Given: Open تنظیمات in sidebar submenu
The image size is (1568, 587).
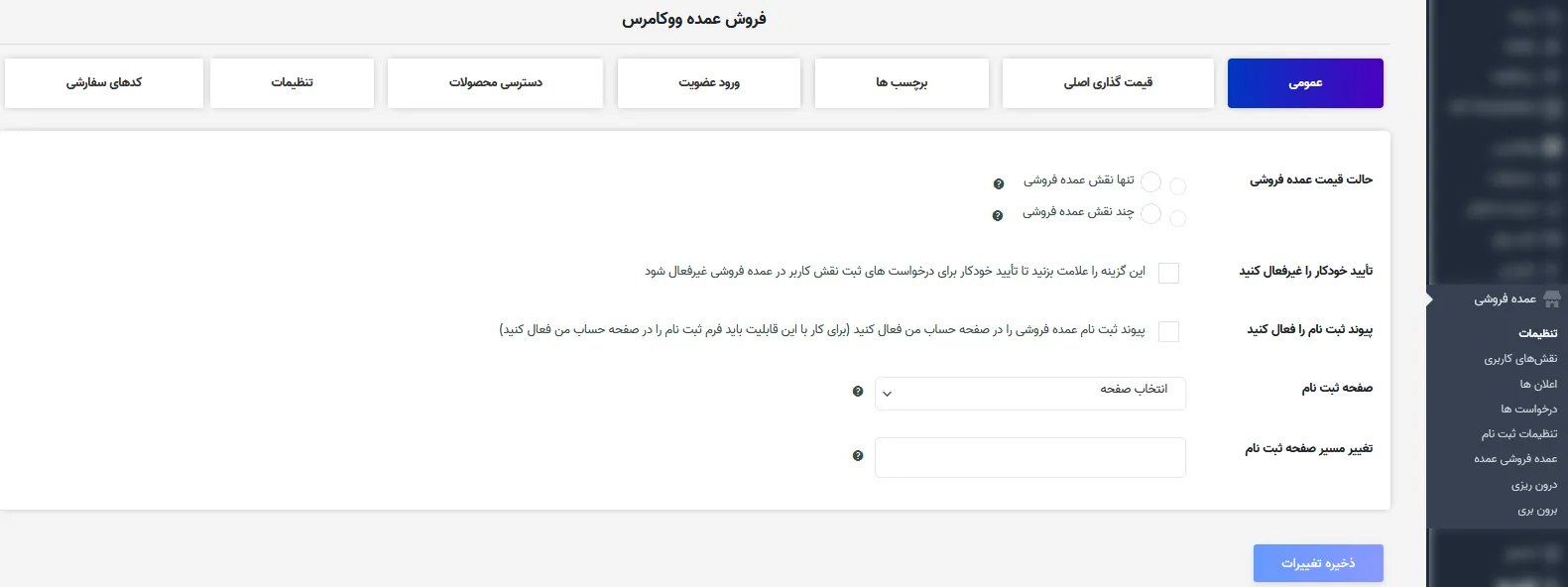Looking at the screenshot, I should click(1537, 333).
